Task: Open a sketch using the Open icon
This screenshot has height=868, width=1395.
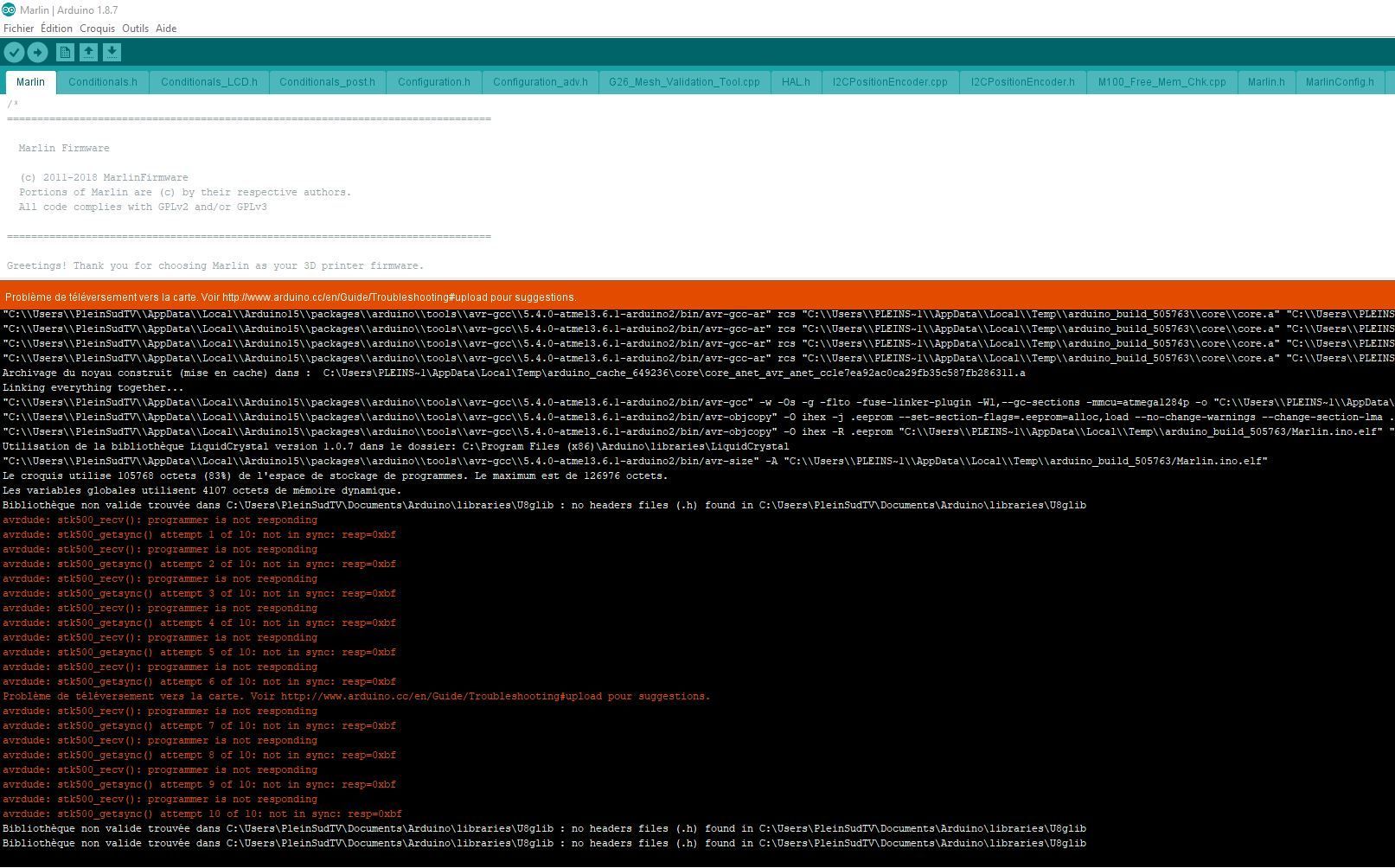Action: point(88,53)
